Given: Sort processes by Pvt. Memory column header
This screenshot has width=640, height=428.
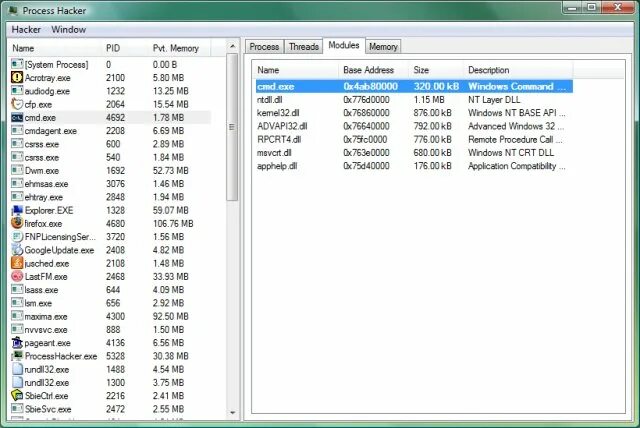Looking at the screenshot, I should coord(180,48).
